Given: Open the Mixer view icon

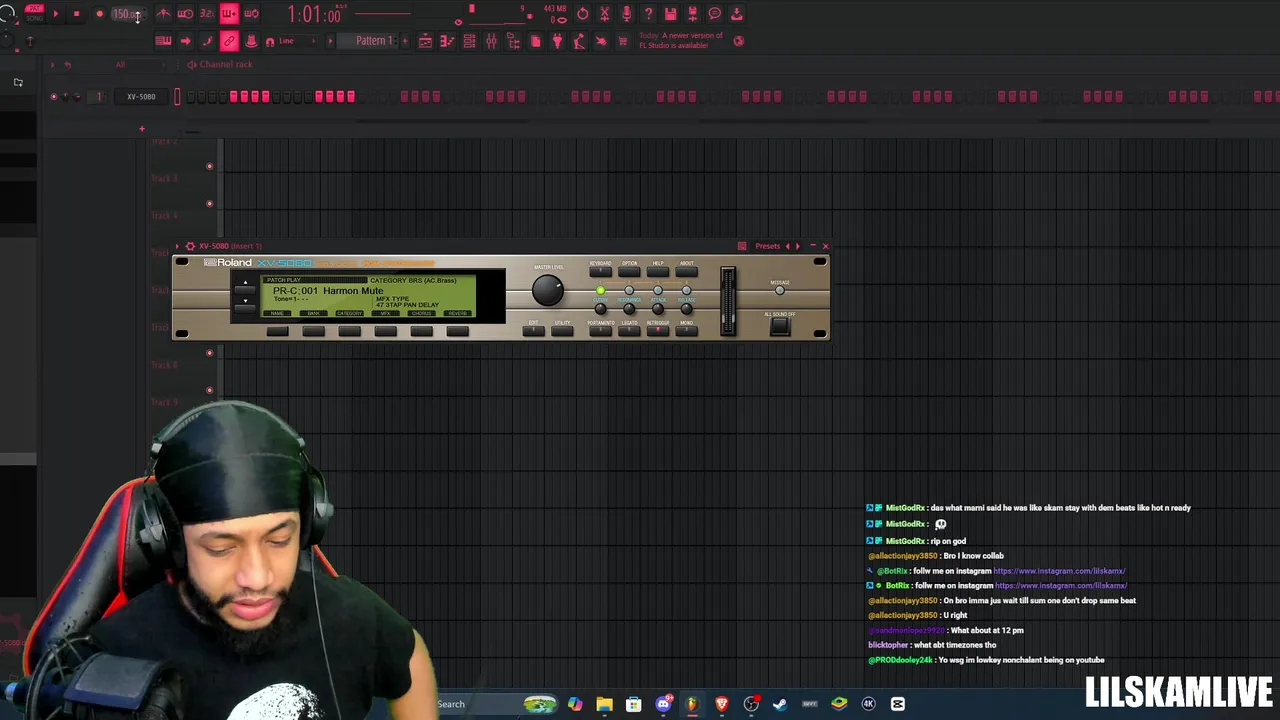Looking at the screenshot, I should [x=491, y=41].
